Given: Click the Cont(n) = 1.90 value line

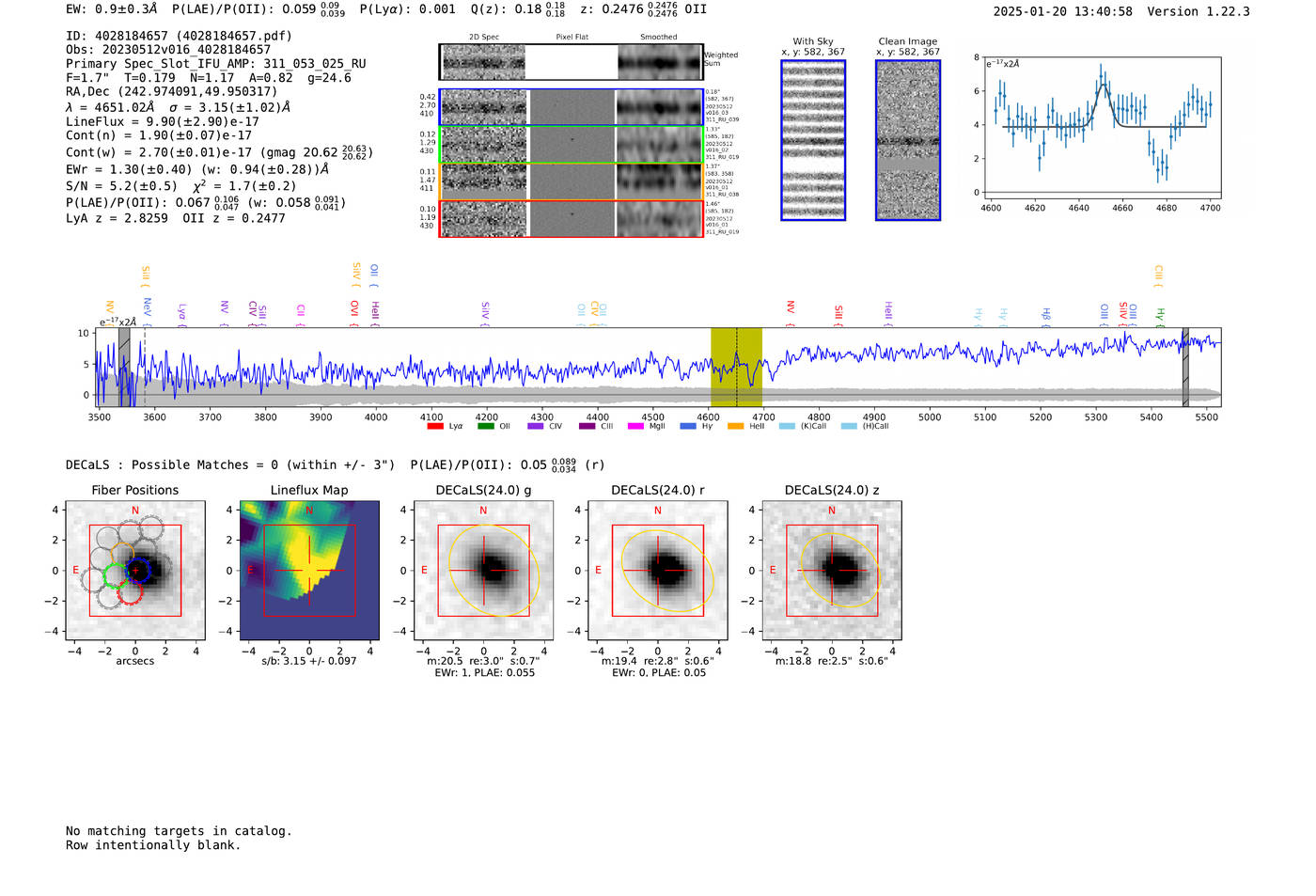Looking at the screenshot, I should tap(159, 135).
